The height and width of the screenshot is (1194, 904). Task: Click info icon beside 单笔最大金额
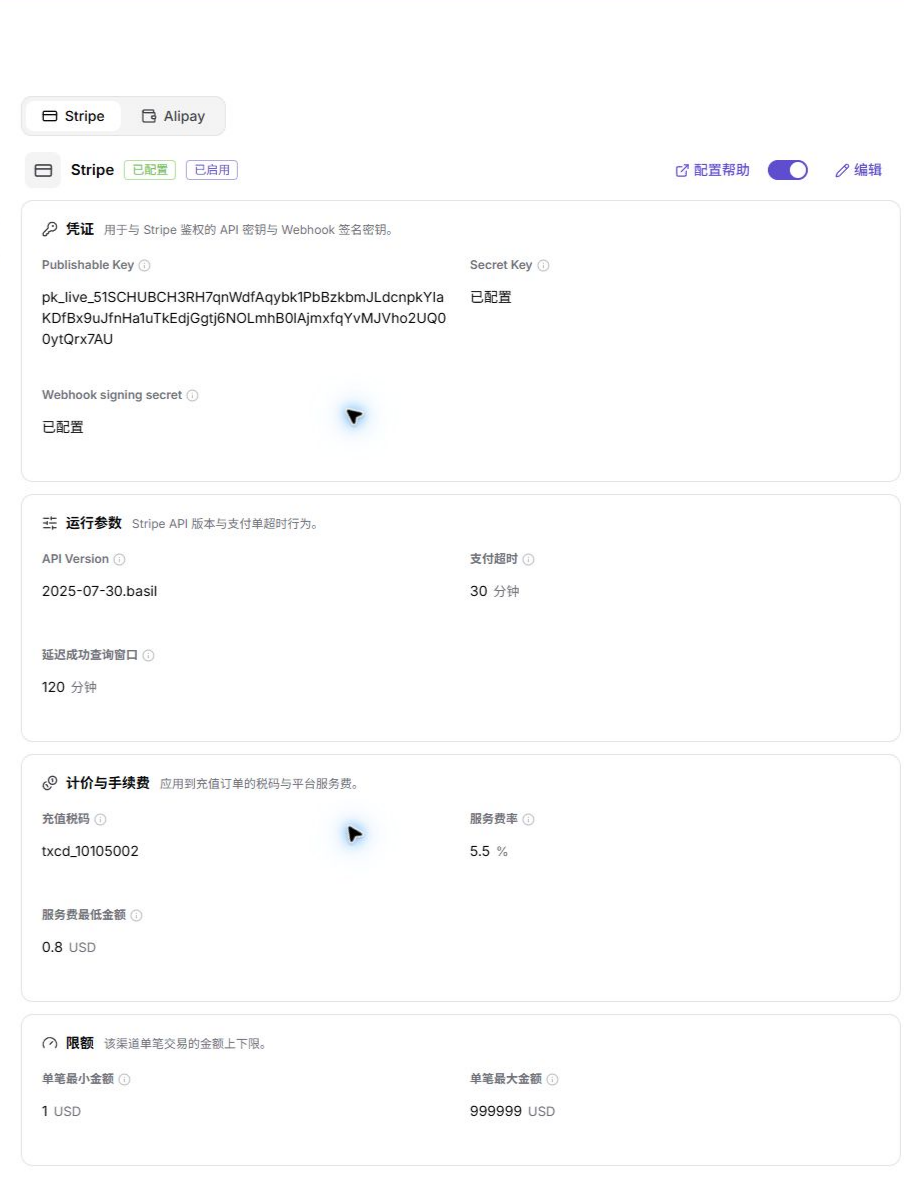553,1080
